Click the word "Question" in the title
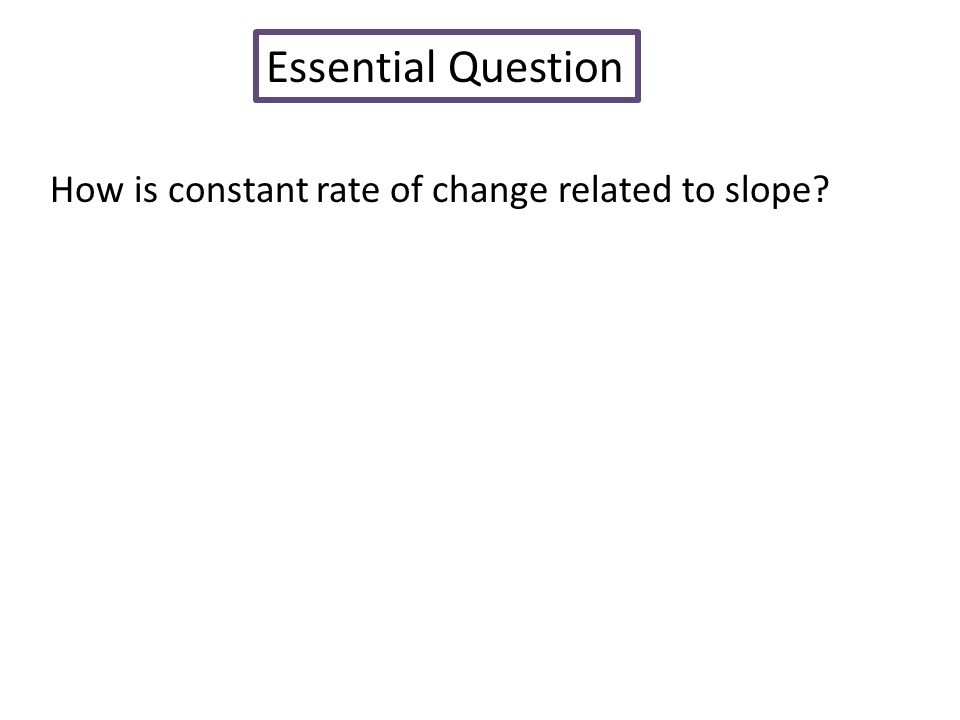The image size is (960, 720). point(536,68)
